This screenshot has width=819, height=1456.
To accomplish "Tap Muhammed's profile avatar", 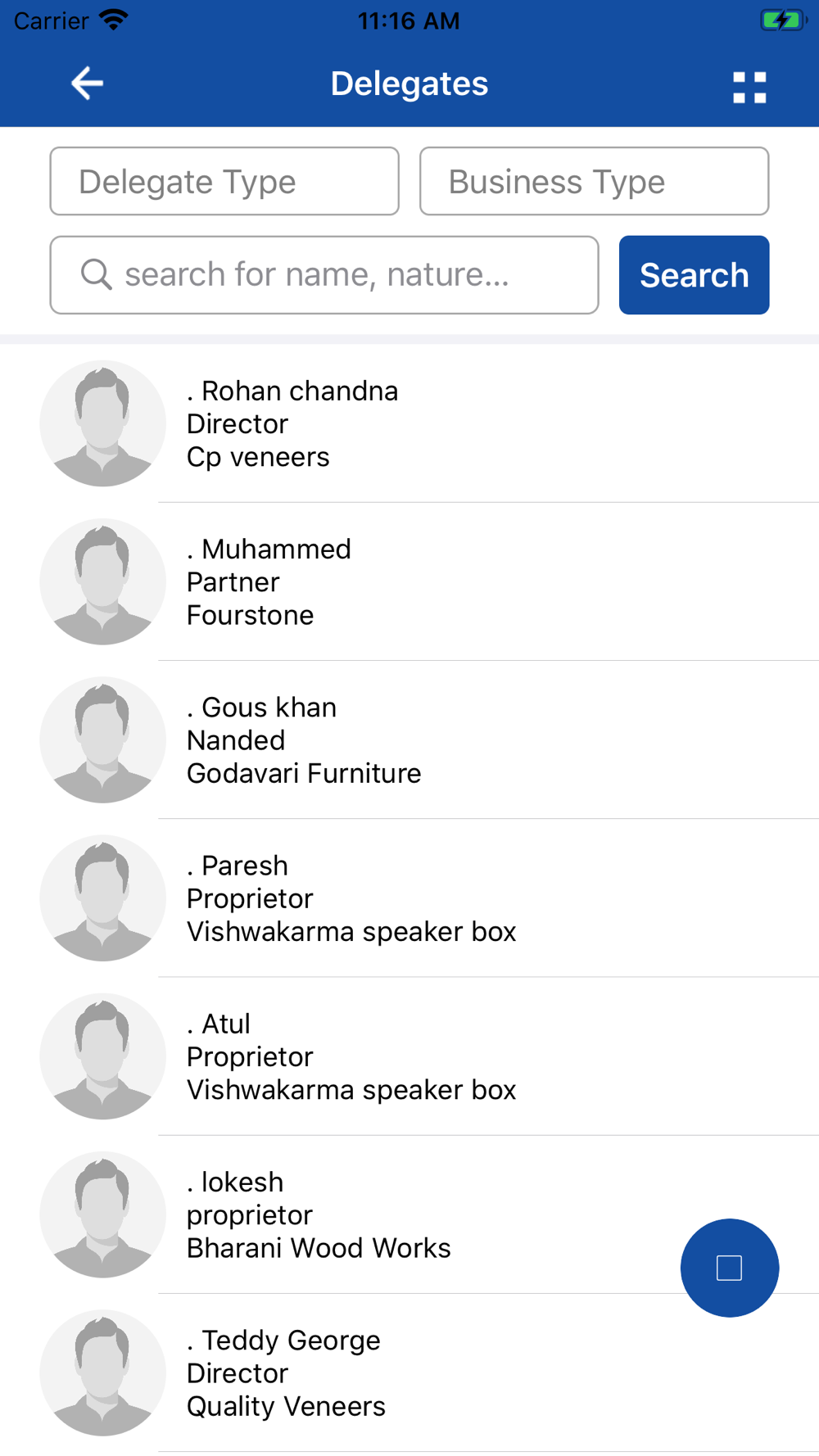I will [103, 581].
